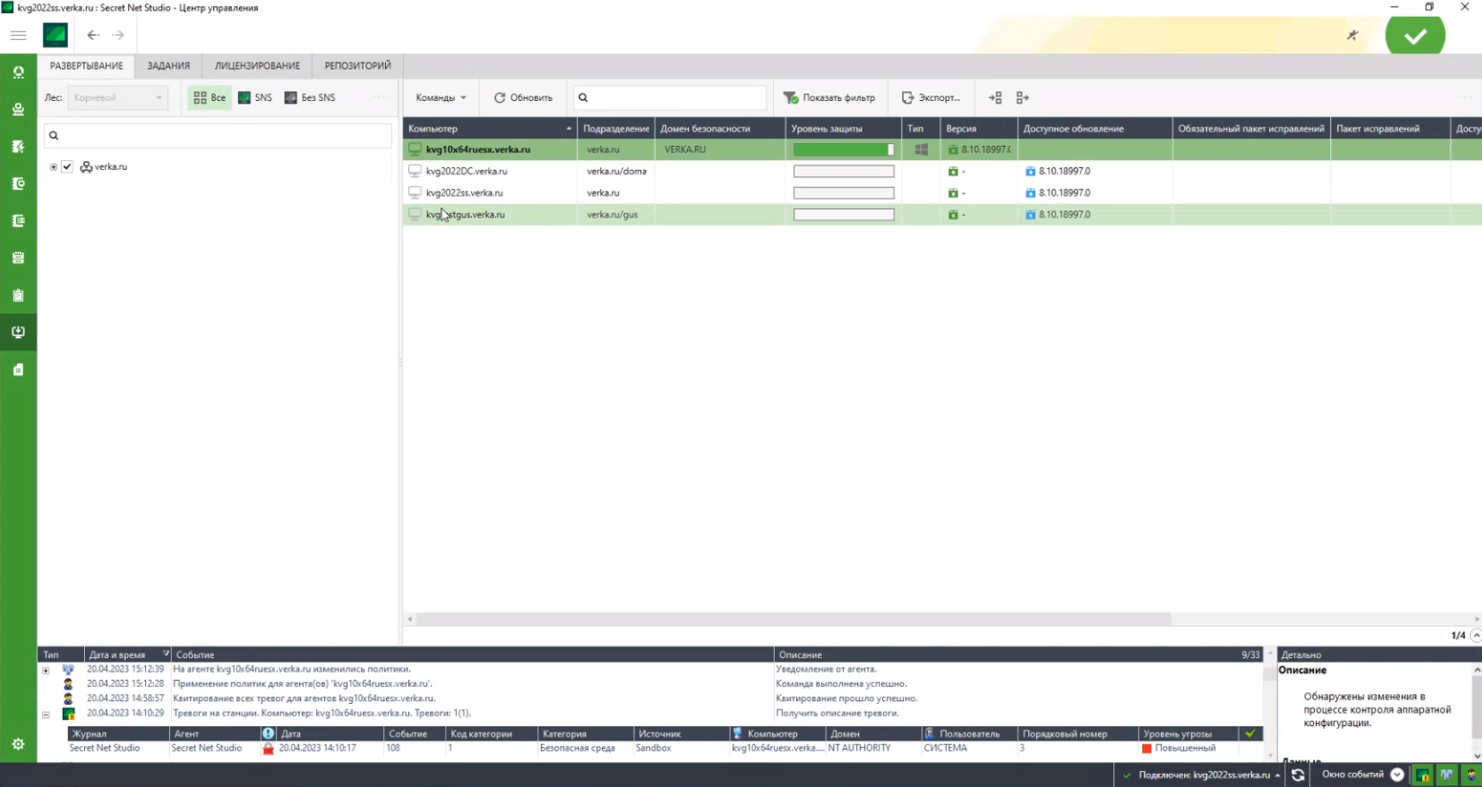Toggle the verka.ru tree checkbox

(67, 167)
